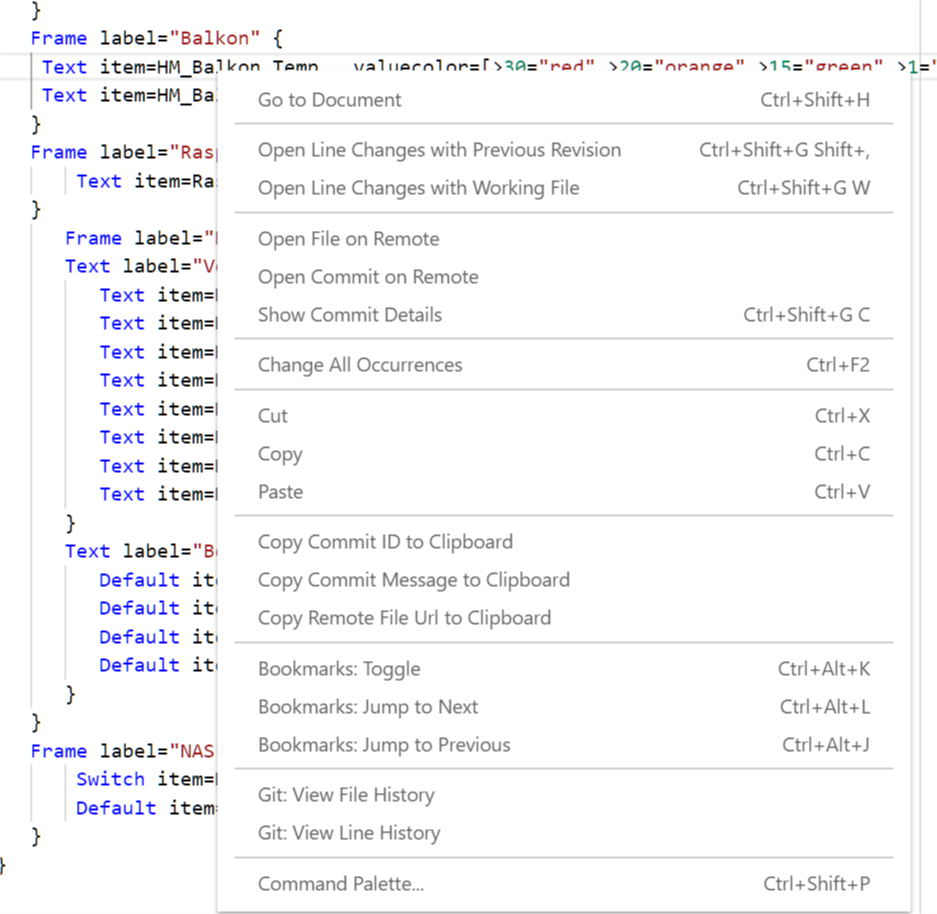Open Line Changes with Previous Revision
Viewport: 937px width, 914px height.
click(439, 150)
